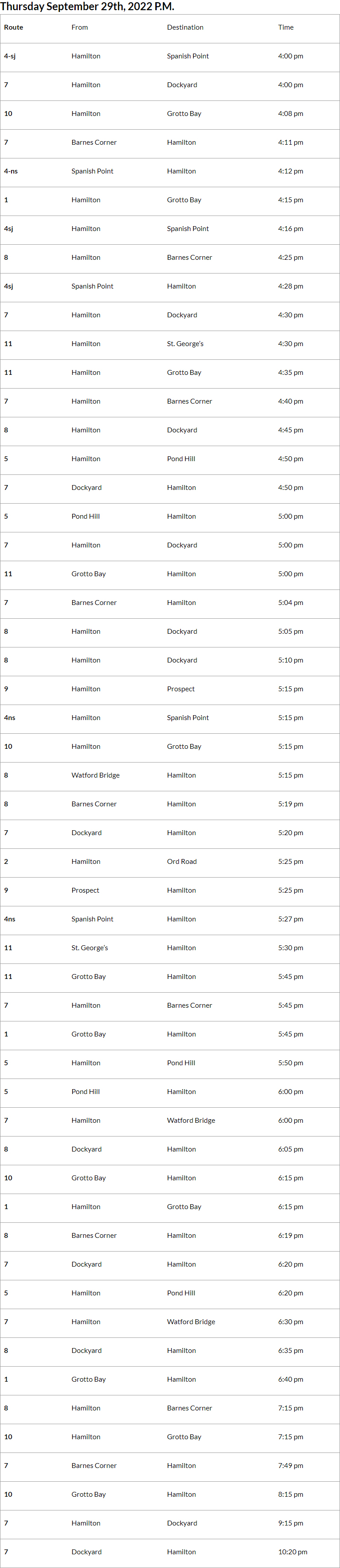340x1568 pixels.
Task: Select the 9:15 pm time cell
Action: pos(290,1523)
